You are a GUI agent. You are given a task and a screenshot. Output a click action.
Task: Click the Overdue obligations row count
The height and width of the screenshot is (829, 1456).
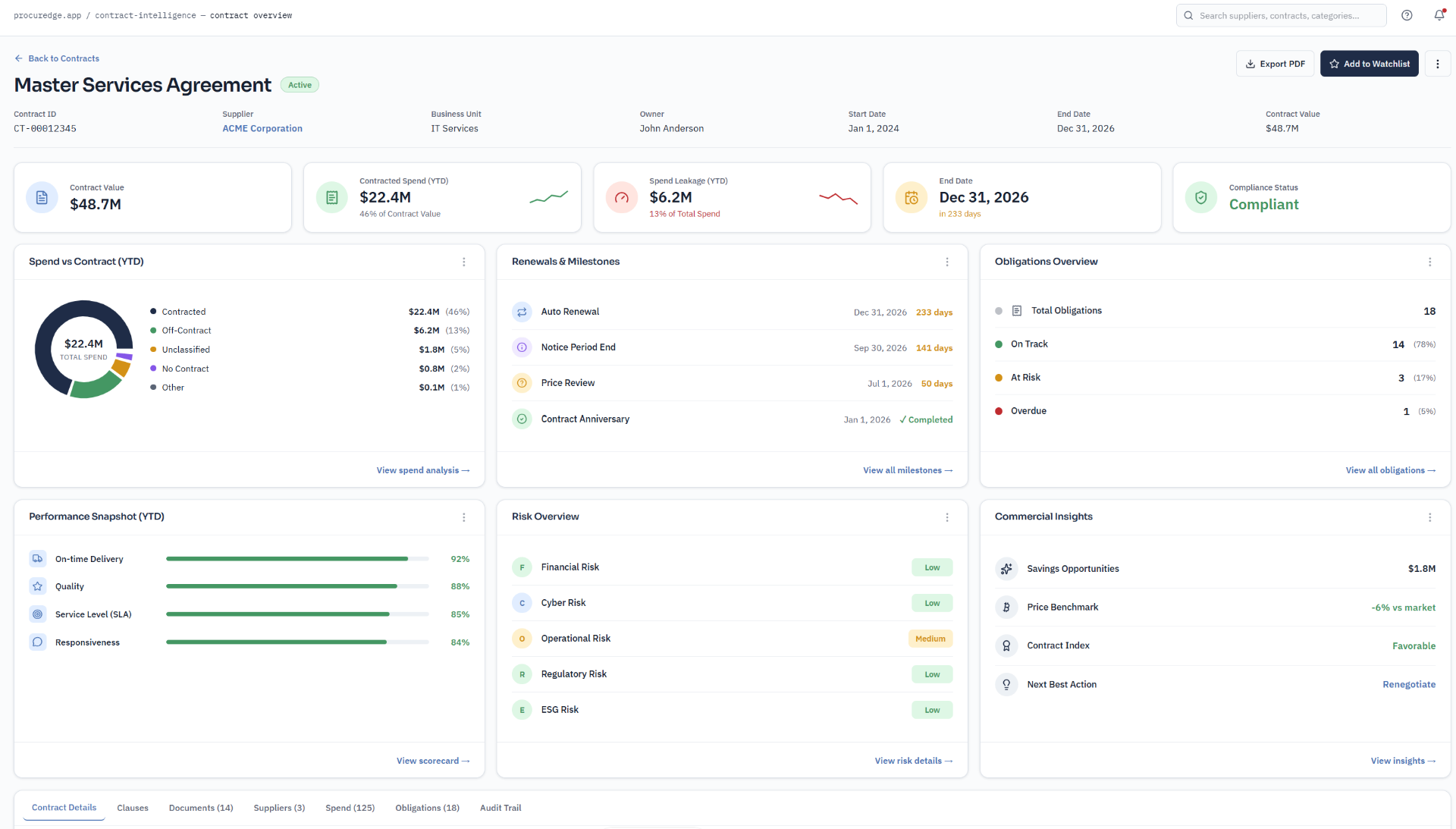1406,411
